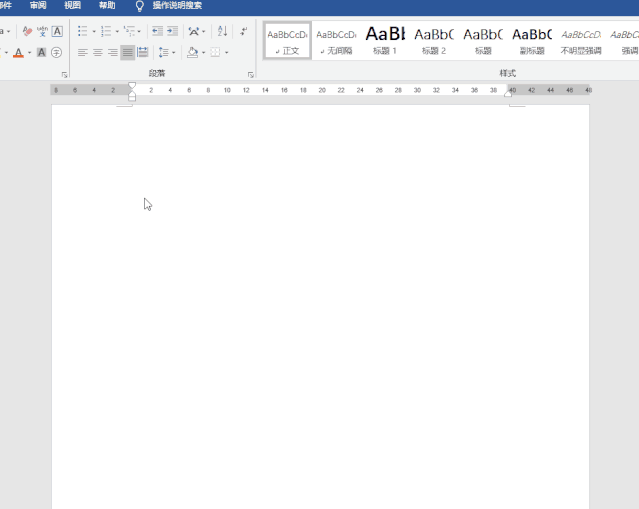Open enclosed character circle icon
Image resolution: width=639 pixels, height=509 pixels.
57,52
